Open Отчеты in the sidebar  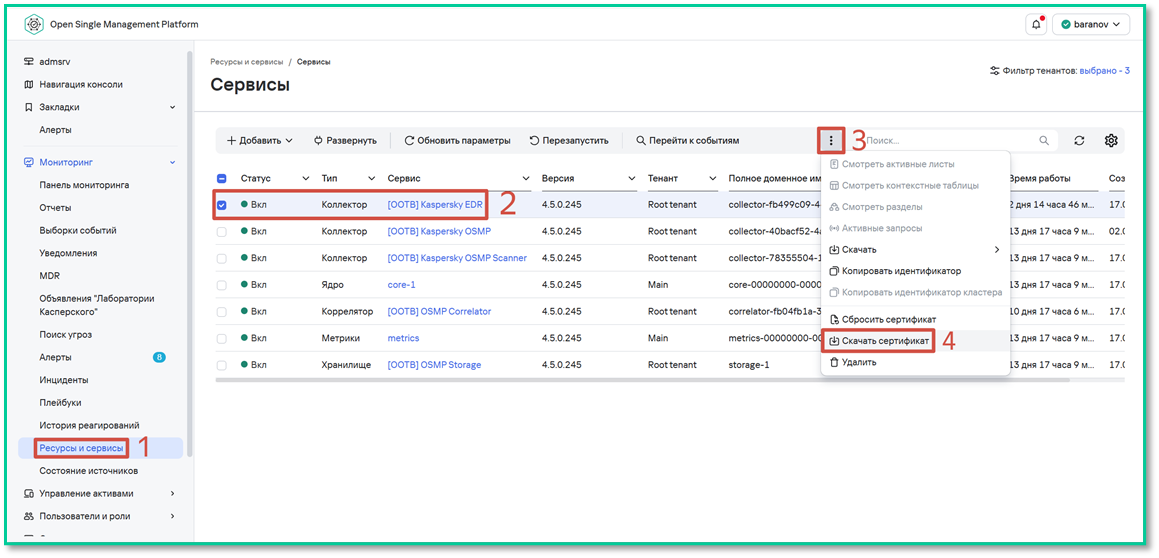55,208
